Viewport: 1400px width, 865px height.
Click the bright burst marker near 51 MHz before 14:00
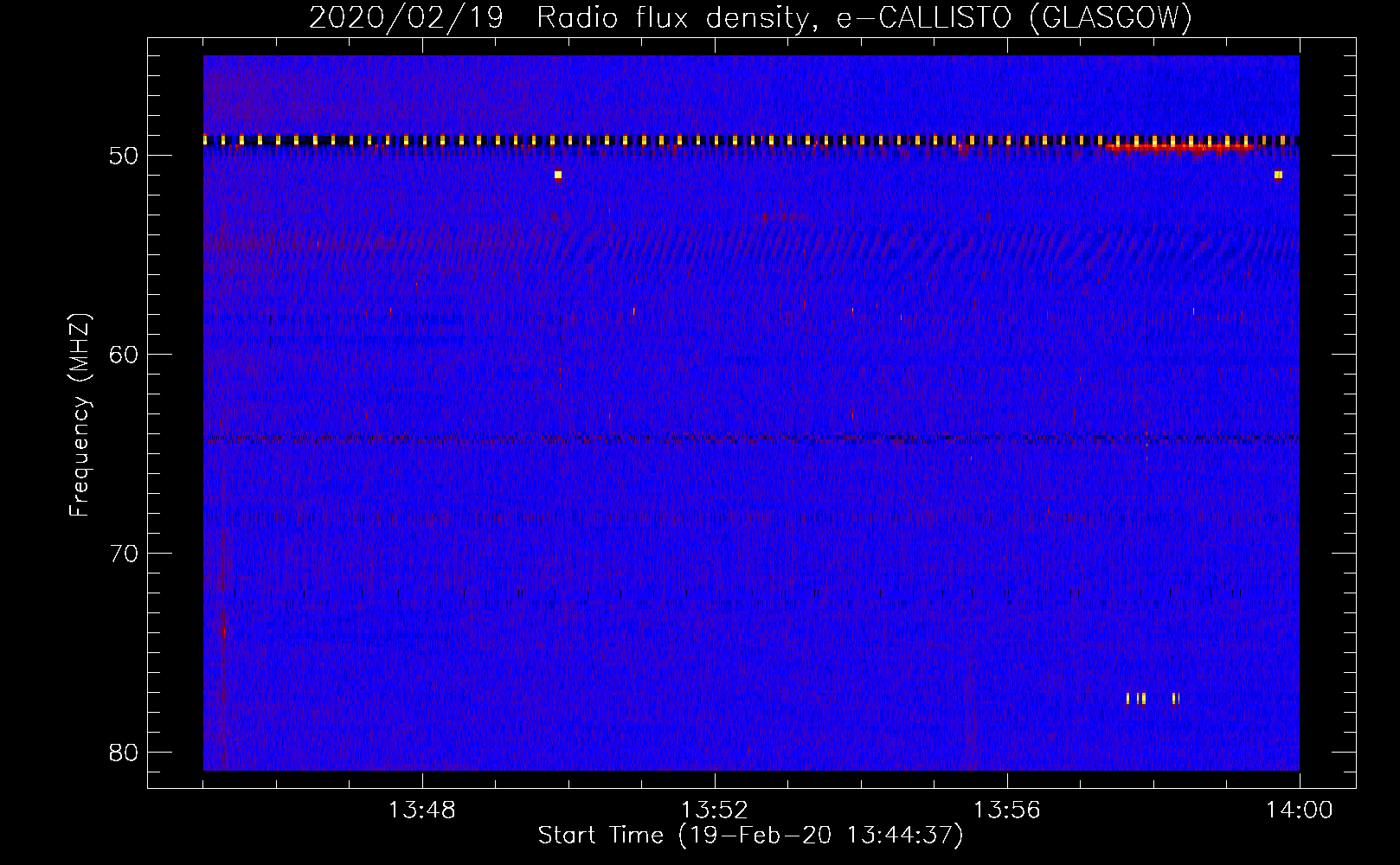tap(1278, 175)
